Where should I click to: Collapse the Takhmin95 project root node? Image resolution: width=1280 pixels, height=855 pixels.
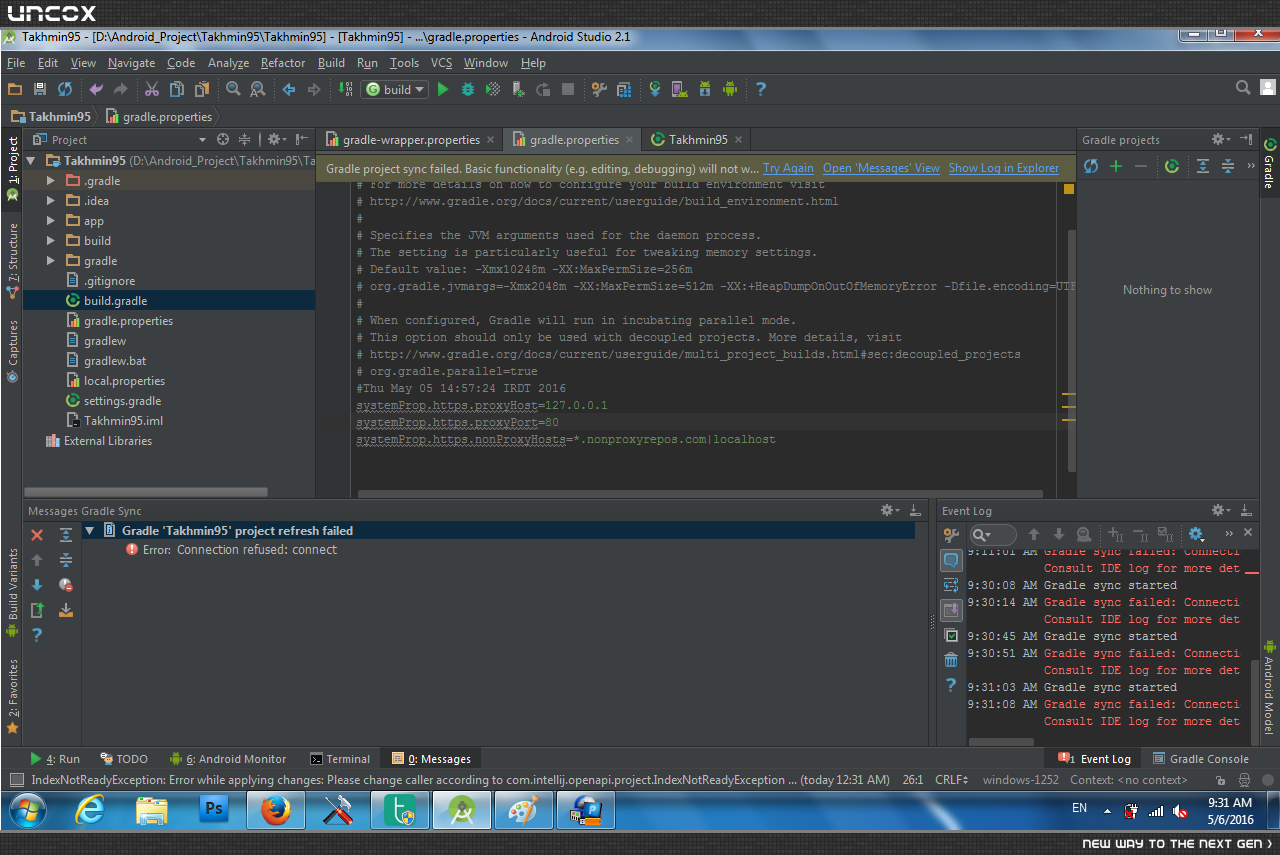click(x=31, y=161)
